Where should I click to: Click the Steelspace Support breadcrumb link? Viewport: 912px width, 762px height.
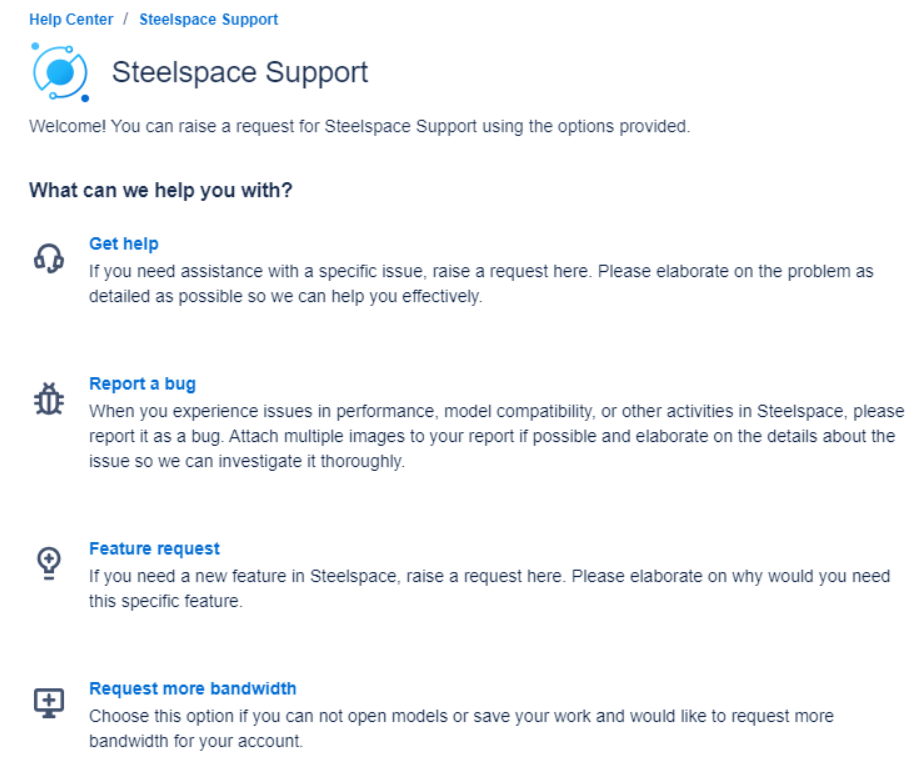tap(209, 19)
